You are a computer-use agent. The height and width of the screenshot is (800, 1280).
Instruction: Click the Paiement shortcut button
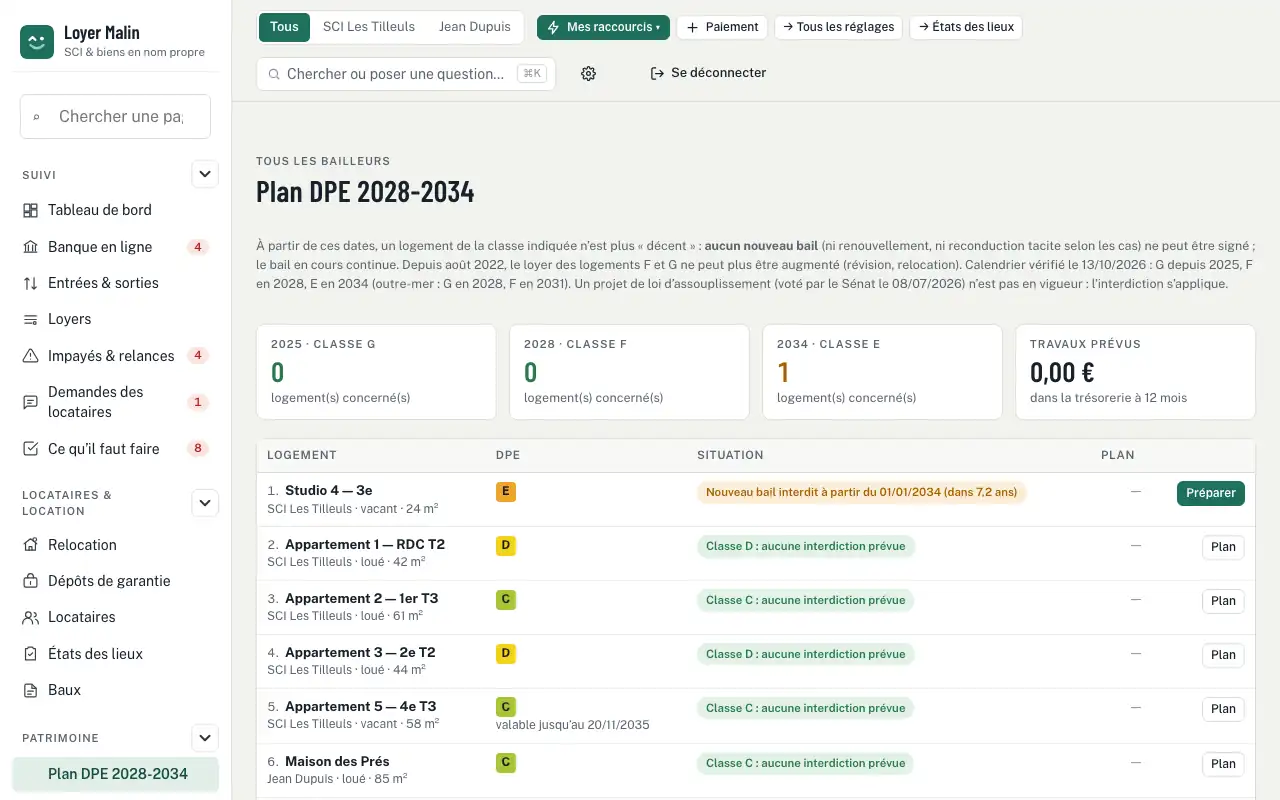click(x=722, y=27)
